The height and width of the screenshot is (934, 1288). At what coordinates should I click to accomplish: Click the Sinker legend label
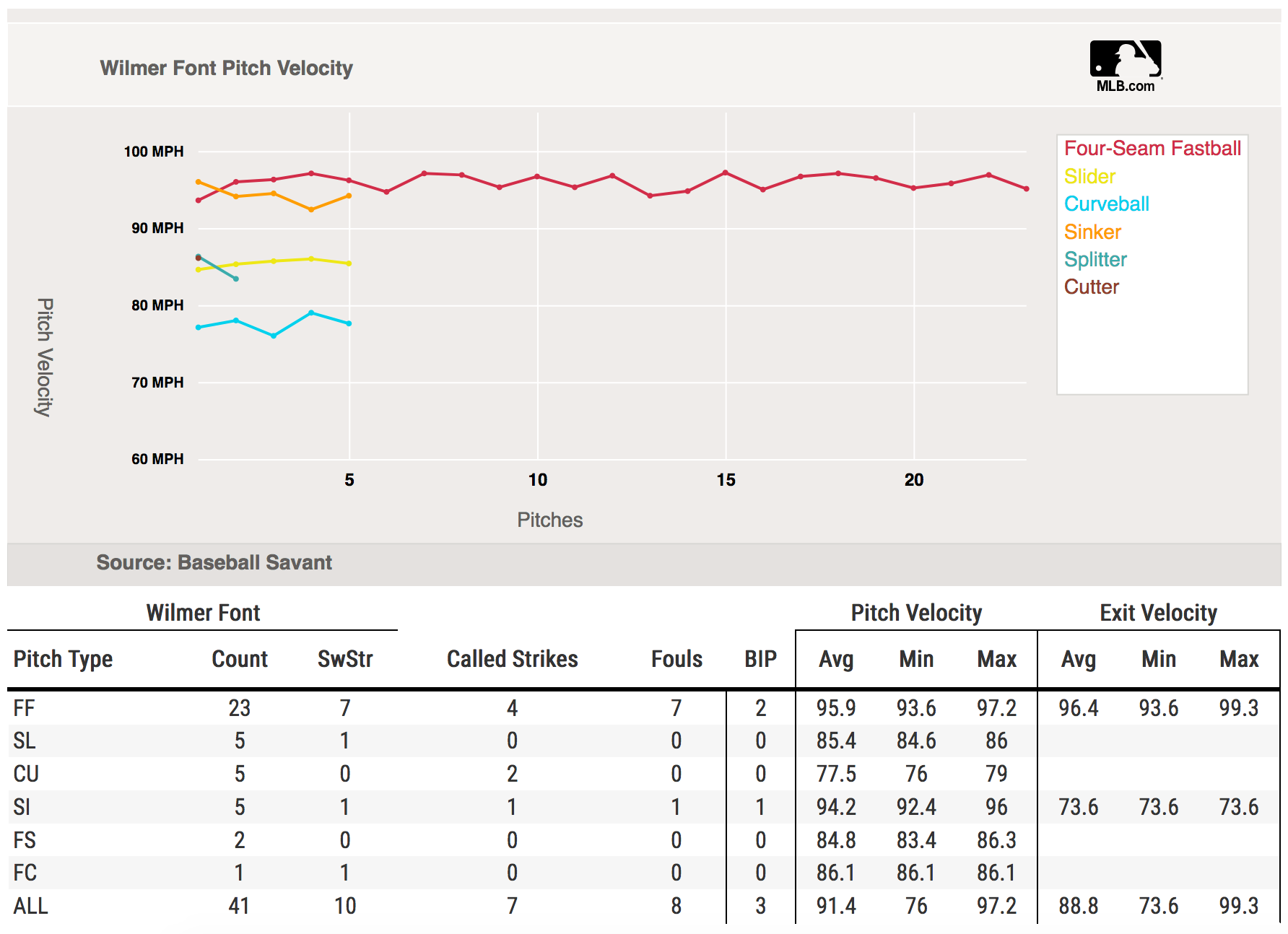(1092, 232)
